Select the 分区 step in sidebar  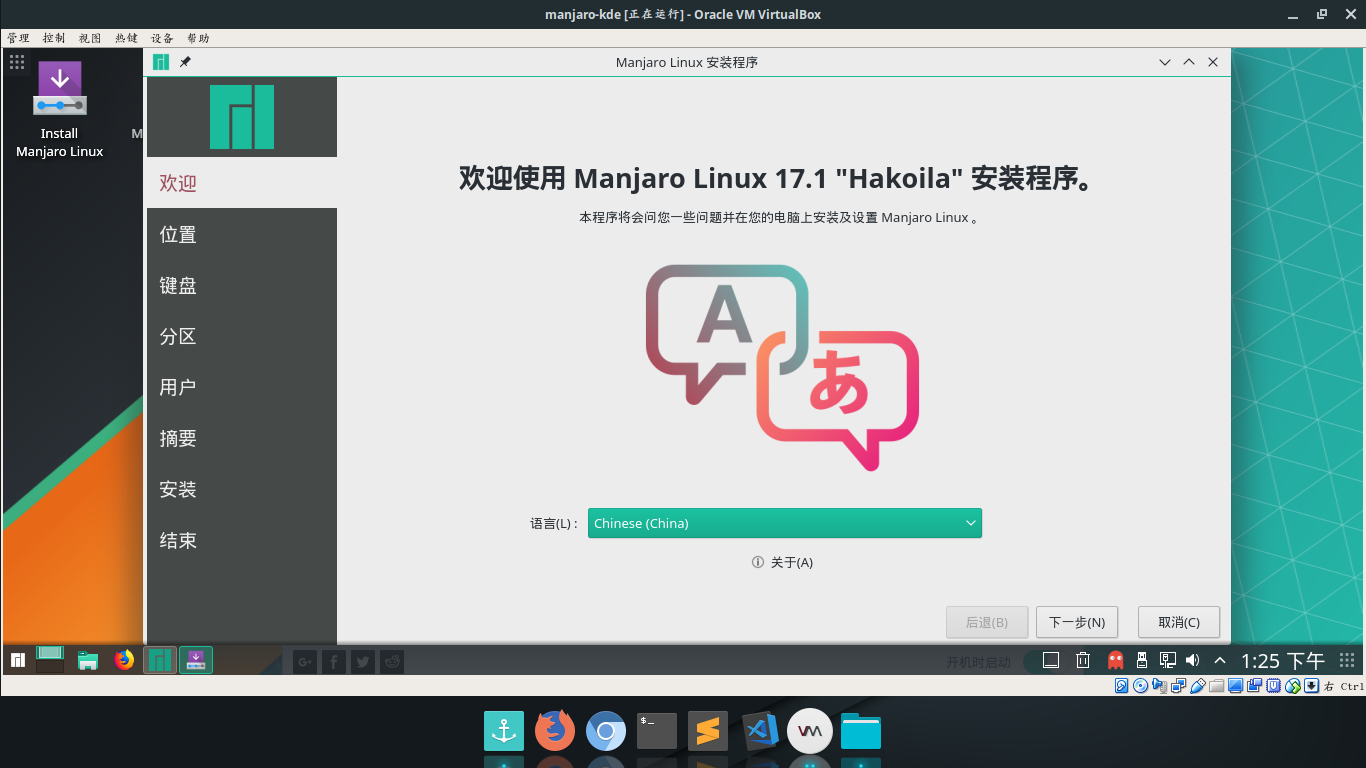(242, 336)
